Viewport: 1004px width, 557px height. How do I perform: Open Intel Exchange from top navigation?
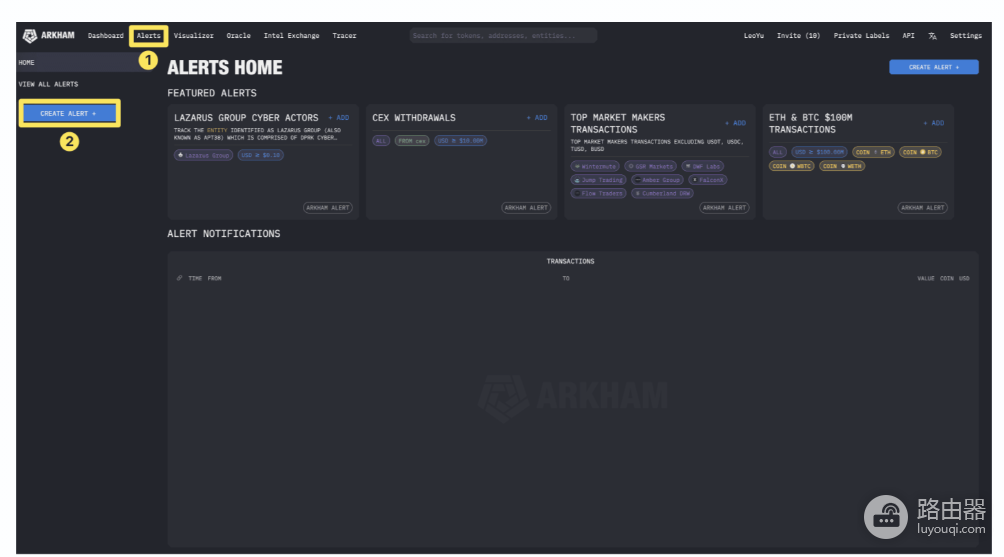point(291,36)
